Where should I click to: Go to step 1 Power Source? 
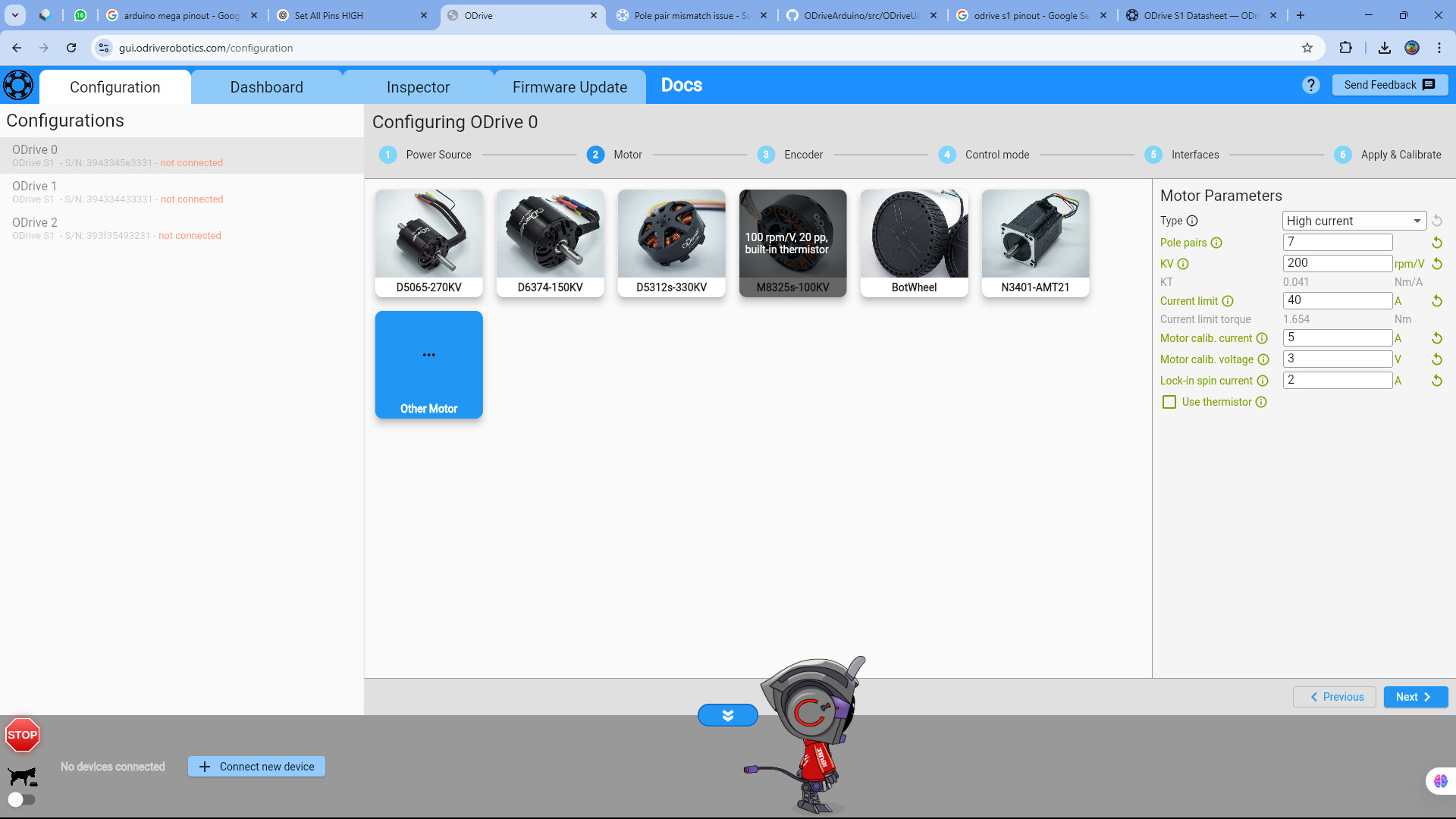point(425,155)
